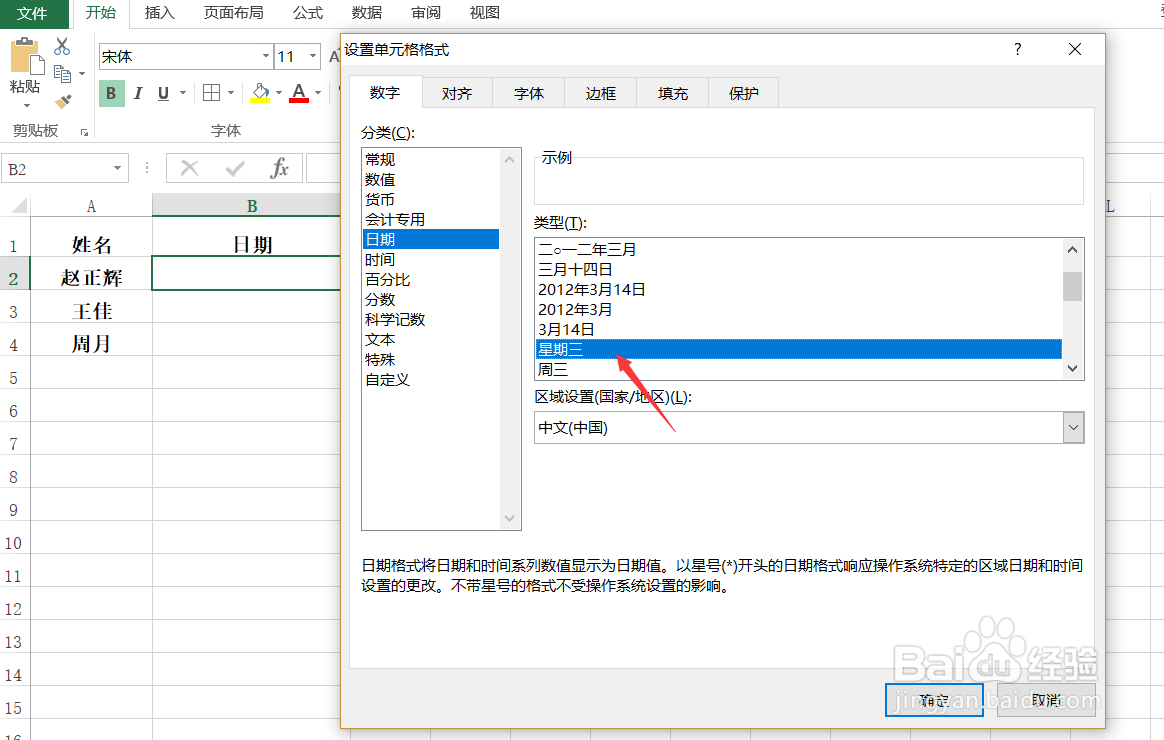Select 特殊 in the category list

431,360
